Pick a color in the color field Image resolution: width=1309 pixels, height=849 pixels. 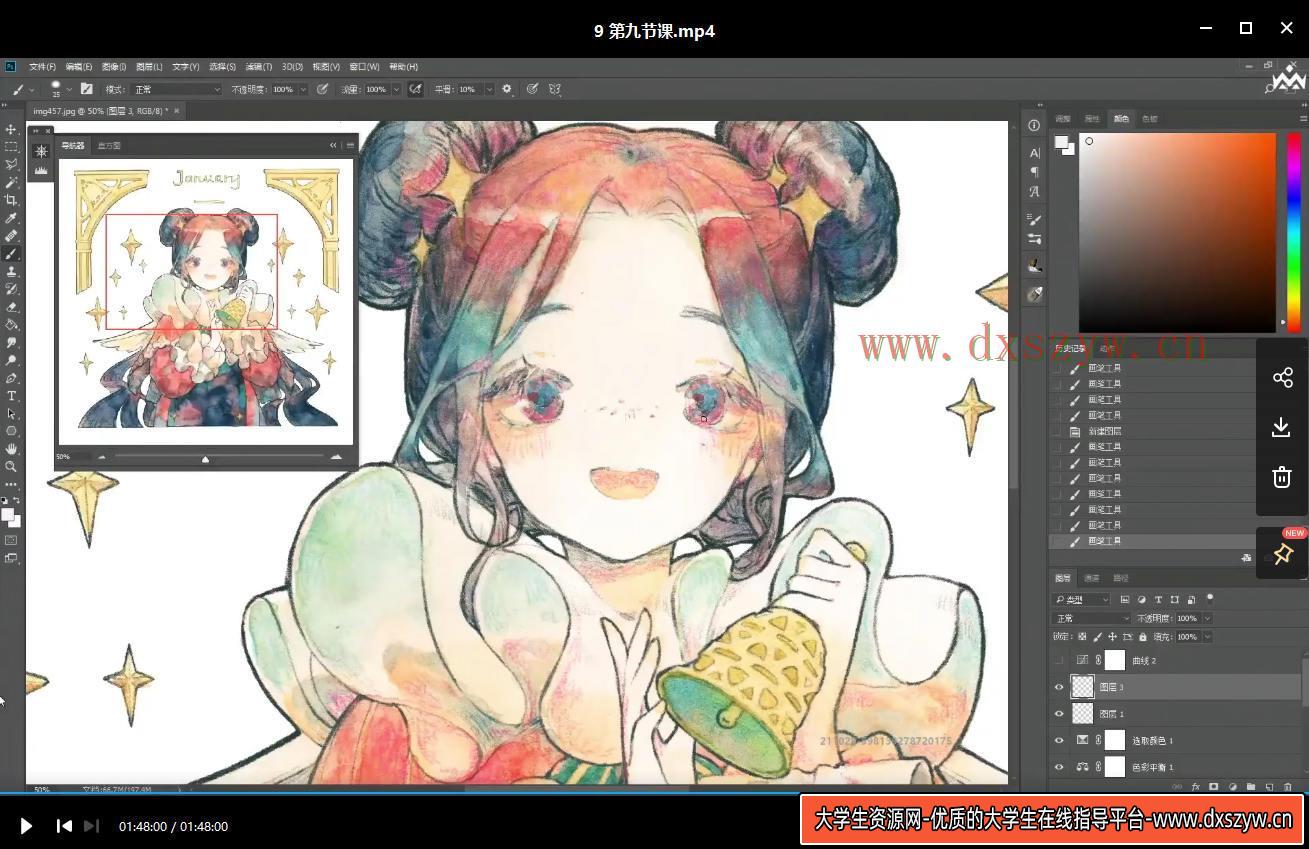coord(1177,232)
